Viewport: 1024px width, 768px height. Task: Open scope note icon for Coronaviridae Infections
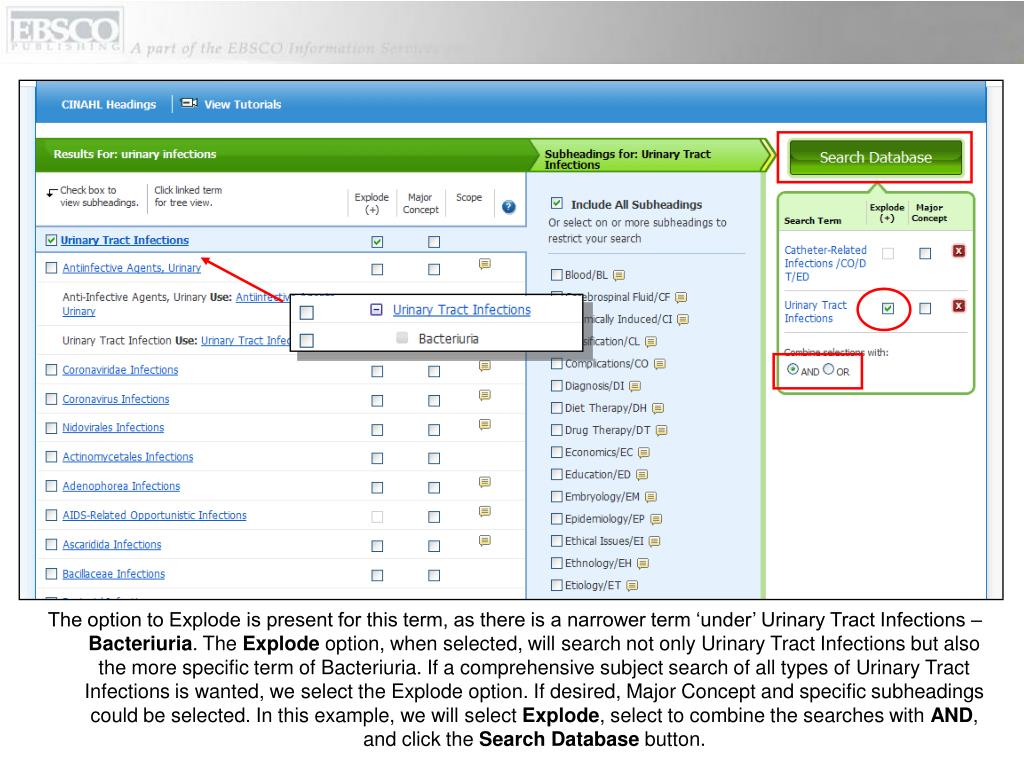[485, 366]
